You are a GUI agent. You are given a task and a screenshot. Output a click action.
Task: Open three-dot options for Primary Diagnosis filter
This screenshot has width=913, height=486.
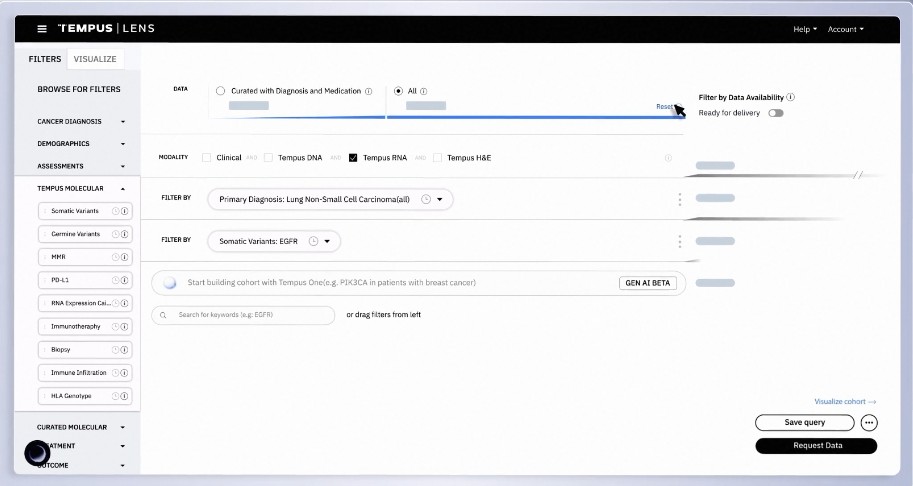click(680, 199)
